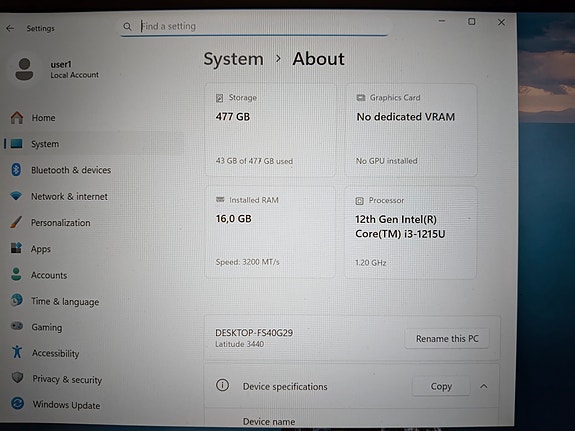Click the Gaming controller icon
This screenshot has width=575, height=431.
pos(17,326)
